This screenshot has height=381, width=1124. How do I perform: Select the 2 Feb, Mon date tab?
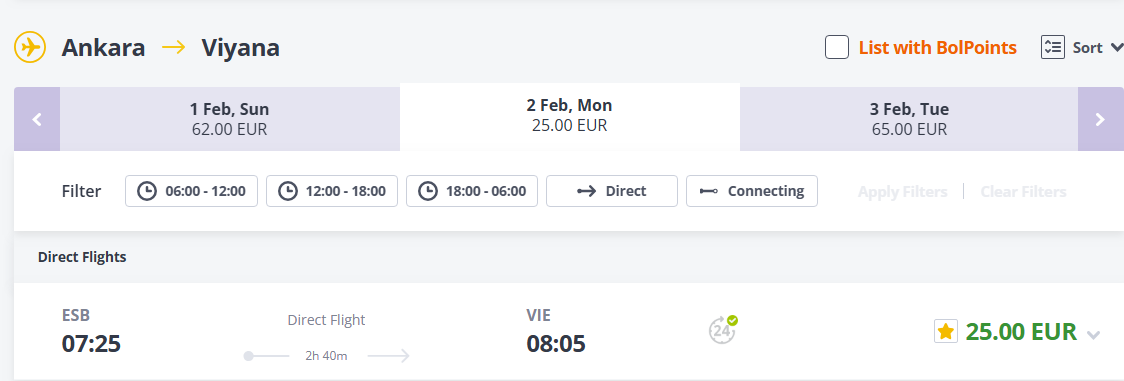tap(569, 116)
